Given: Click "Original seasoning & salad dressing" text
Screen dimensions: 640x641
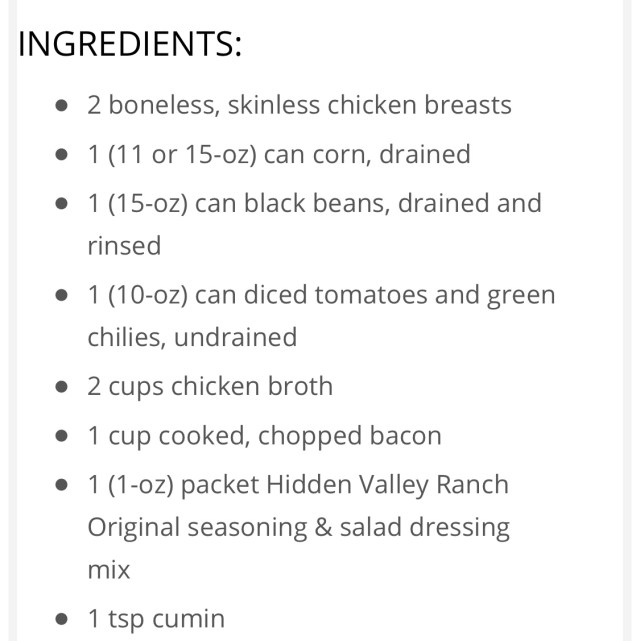Looking at the screenshot, I should click(x=298, y=527).
